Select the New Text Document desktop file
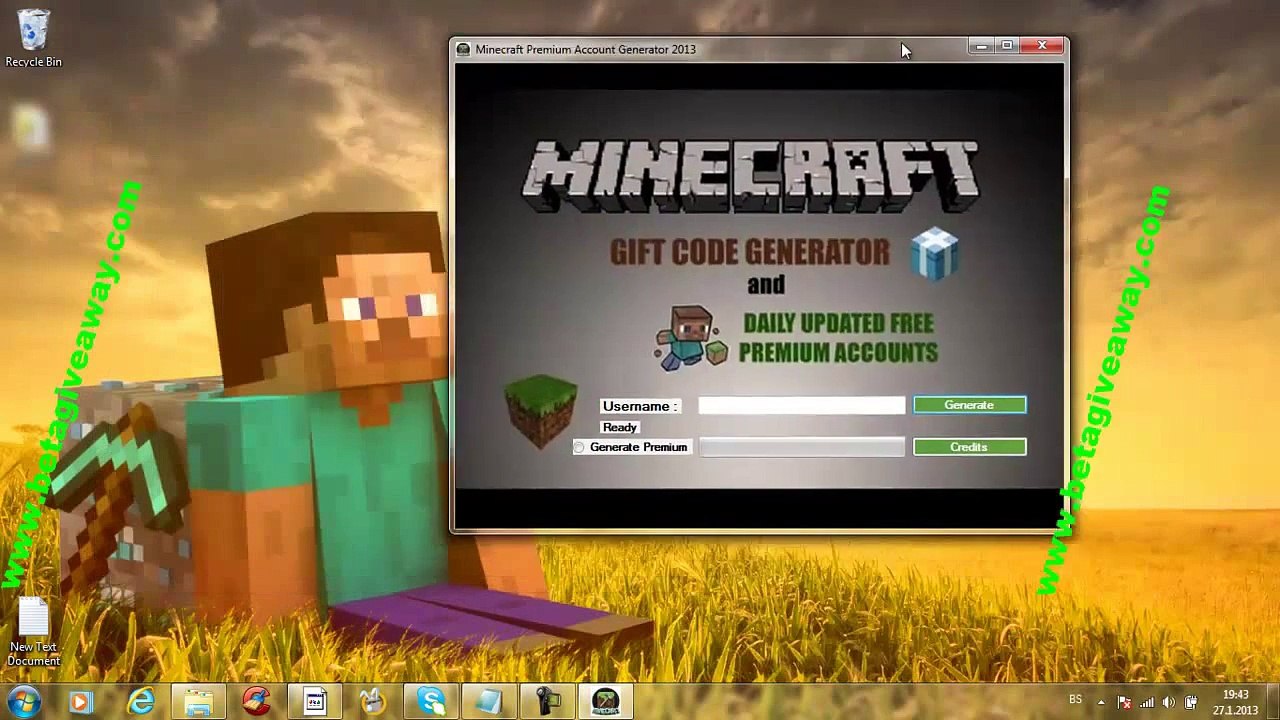 pyautogui.click(x=33, y=632)
